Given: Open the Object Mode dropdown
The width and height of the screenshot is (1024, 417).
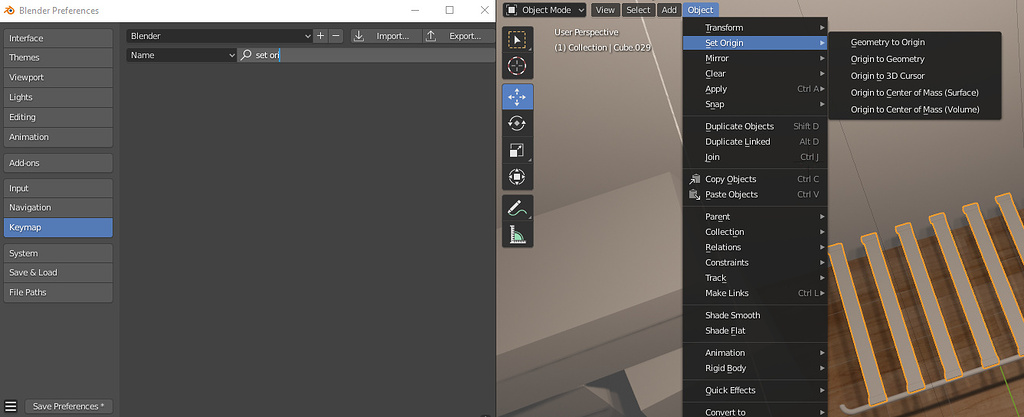Looking at the screenshot, I should [544, 10].
